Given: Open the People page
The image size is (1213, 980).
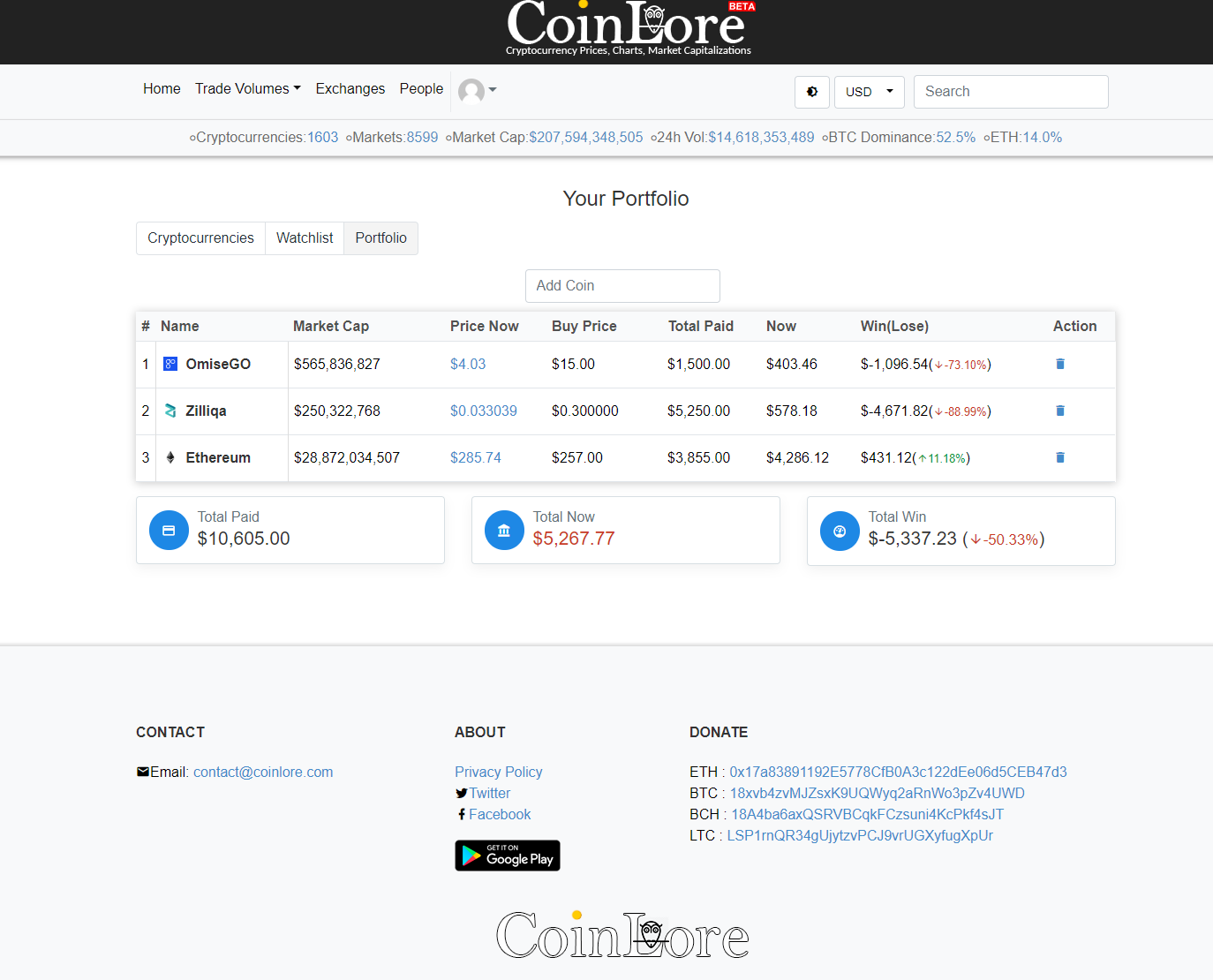Looking at the screenshot, I should (421, 88).
